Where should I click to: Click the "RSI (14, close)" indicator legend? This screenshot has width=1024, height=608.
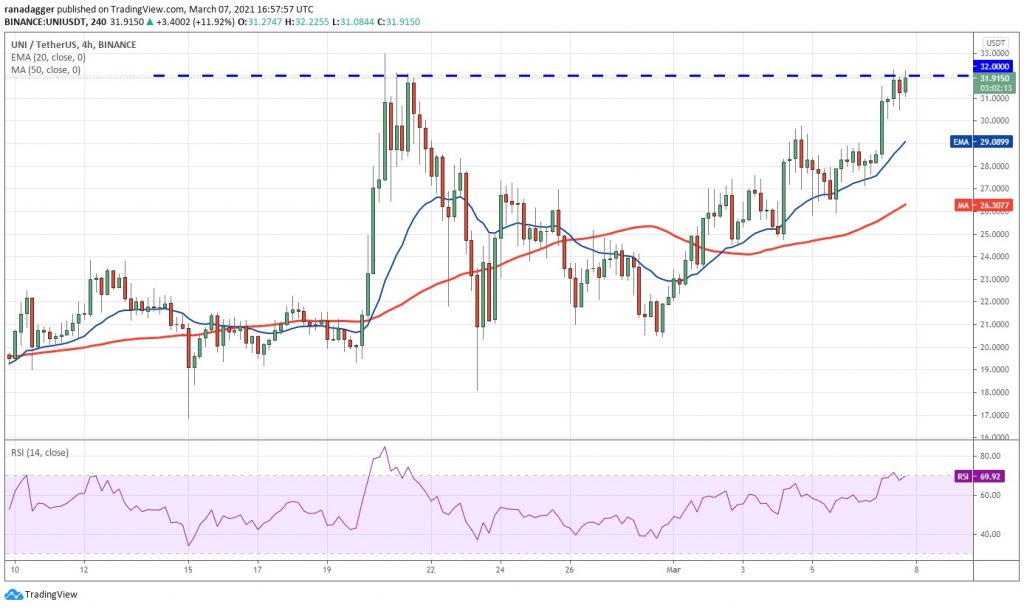click(40, 453)
